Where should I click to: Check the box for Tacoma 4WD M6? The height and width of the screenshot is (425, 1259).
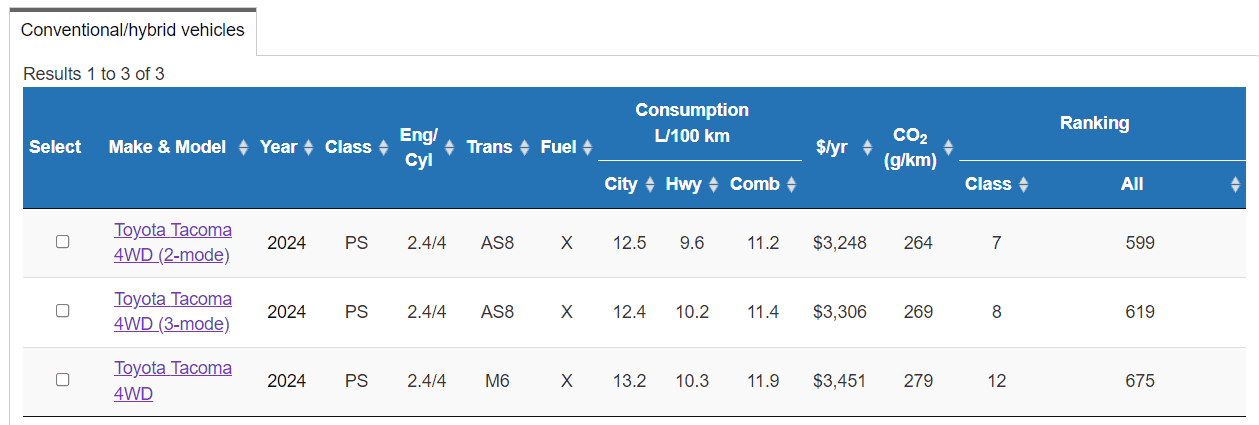[63, 380]
